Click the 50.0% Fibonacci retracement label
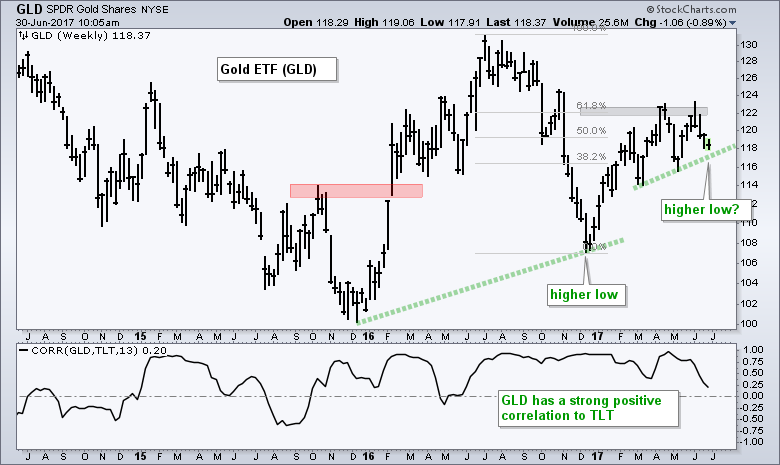The width and height of the screenshot is (780, 465). (x=591, y=130)
